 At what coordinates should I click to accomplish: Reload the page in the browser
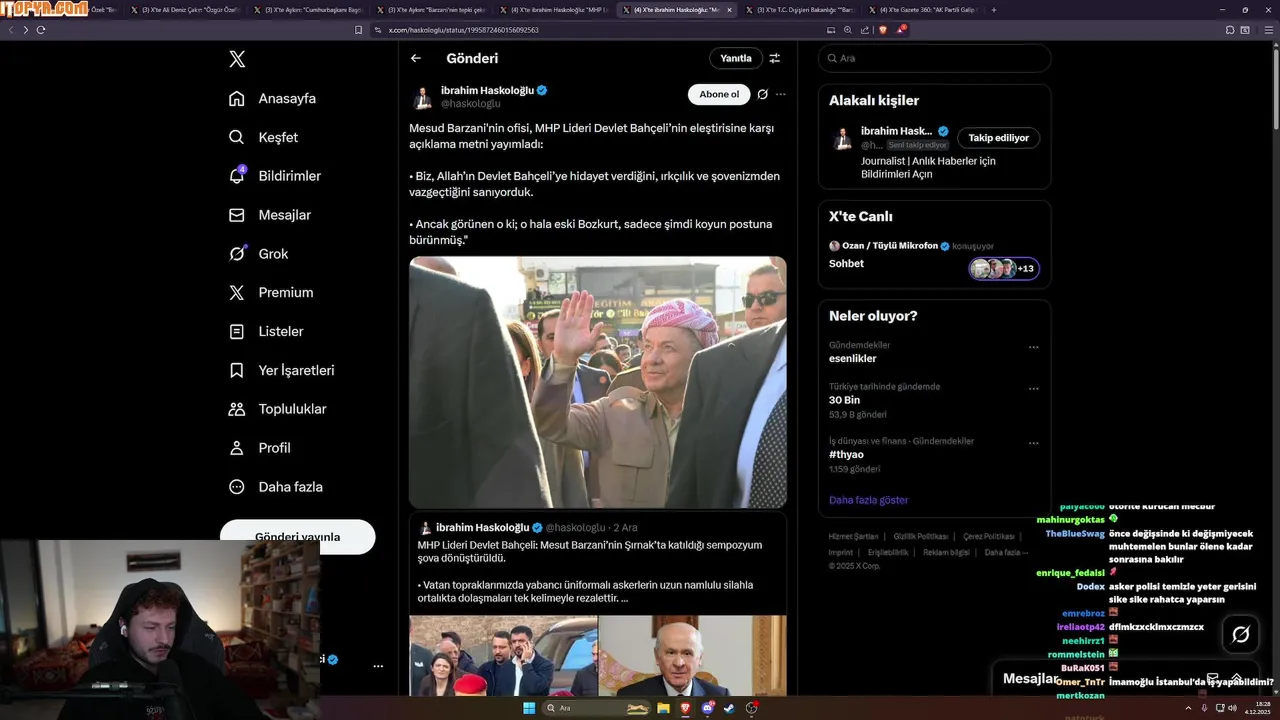[x=41, y=30]
